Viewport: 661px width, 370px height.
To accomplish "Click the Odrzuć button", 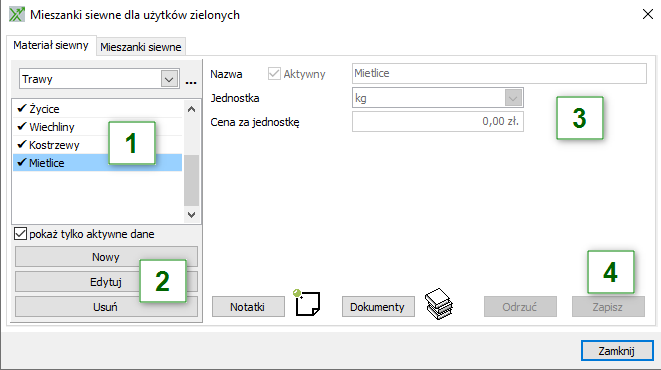I will point(520,306).
